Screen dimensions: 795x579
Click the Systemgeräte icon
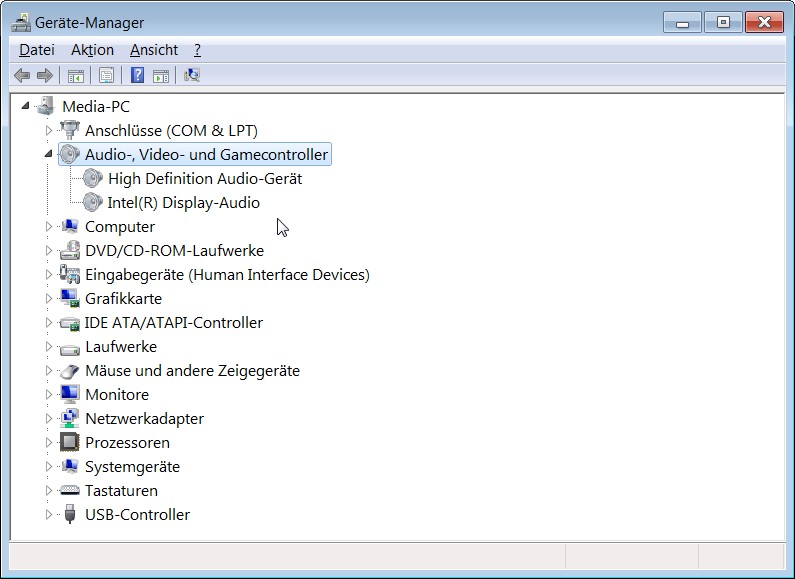[69, 466]
